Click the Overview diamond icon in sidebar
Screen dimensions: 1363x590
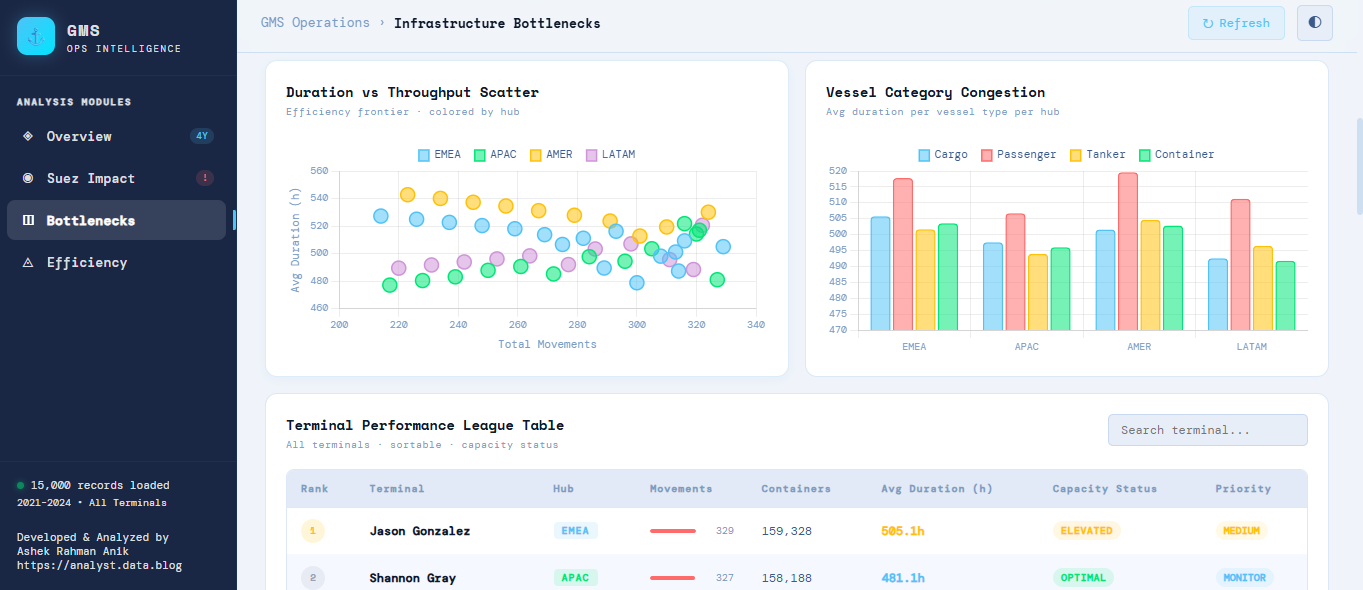(28, 136)
